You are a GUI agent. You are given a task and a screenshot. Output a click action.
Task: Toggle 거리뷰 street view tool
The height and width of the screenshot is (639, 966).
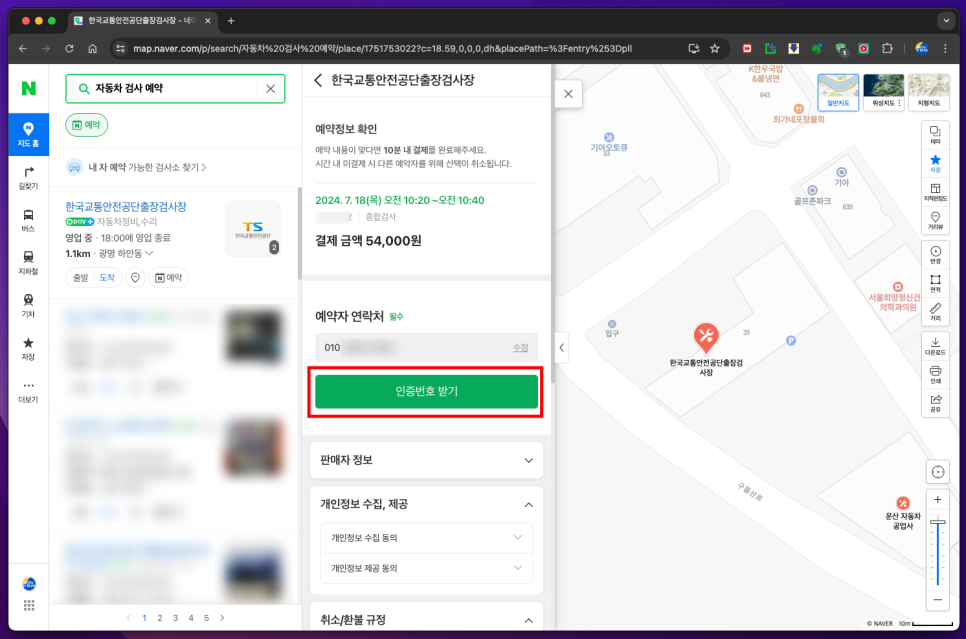tap(935, 220)
